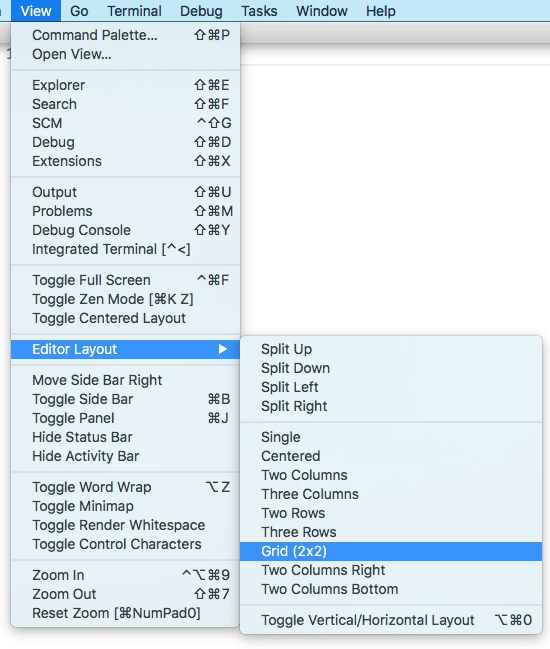Image resolution: width=550 pixels, height=649 pixels.
Task: Choose Single editor layout
Action: [x=391, y=437]
